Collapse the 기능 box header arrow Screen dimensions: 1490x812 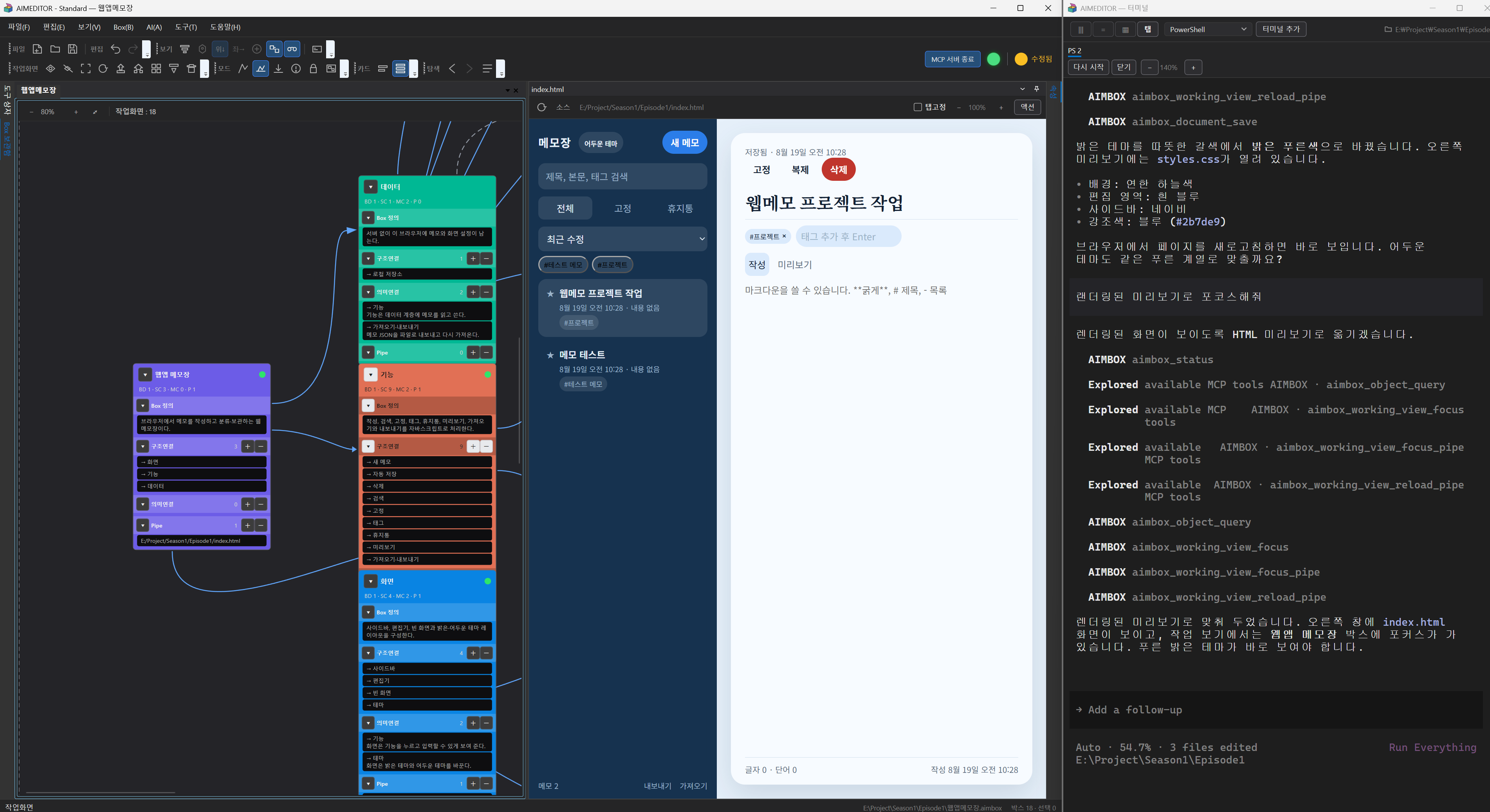point(371,375)
